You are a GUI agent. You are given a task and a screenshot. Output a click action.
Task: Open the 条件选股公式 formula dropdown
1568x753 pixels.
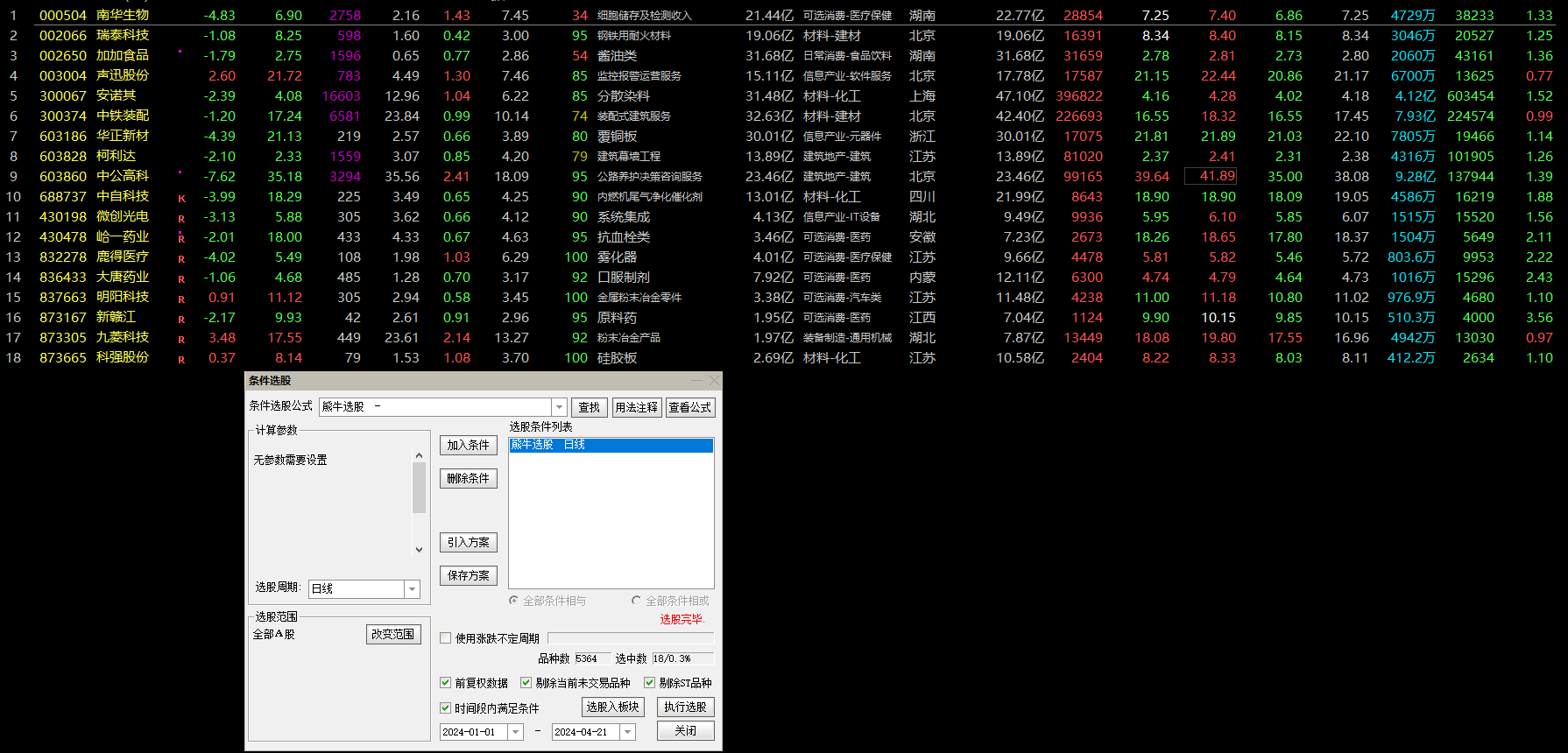pyautogui.click(x=559, y=407)
